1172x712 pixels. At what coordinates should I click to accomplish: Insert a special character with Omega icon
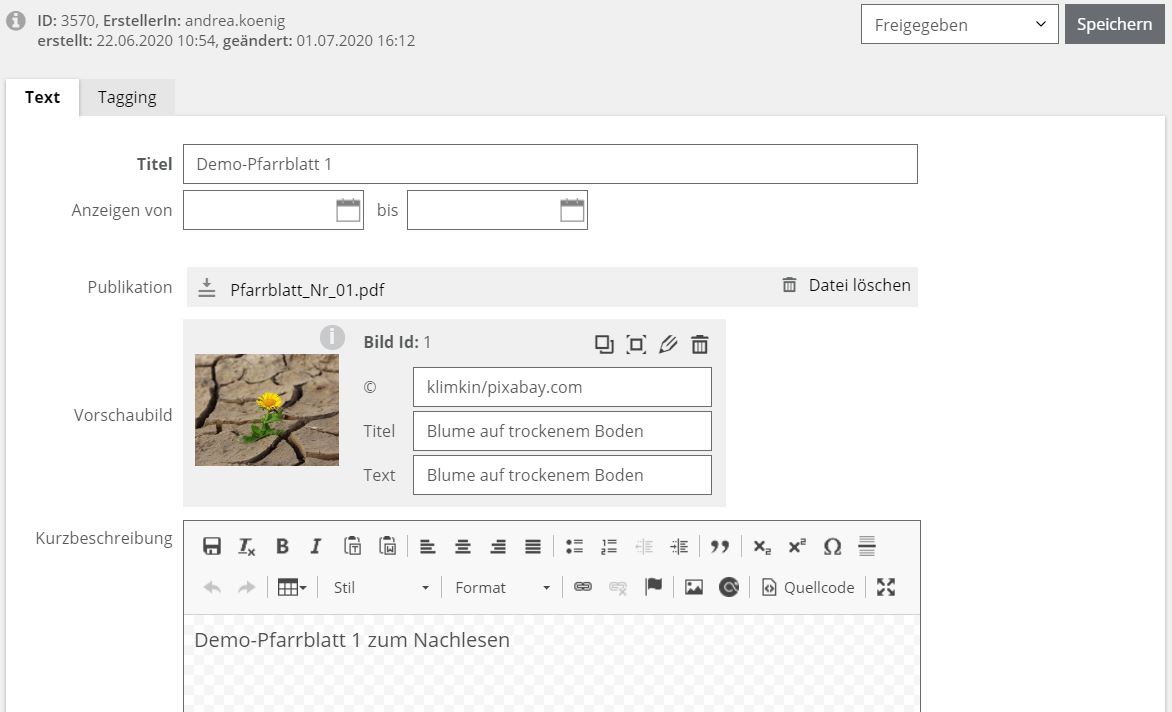coord(832,546)
